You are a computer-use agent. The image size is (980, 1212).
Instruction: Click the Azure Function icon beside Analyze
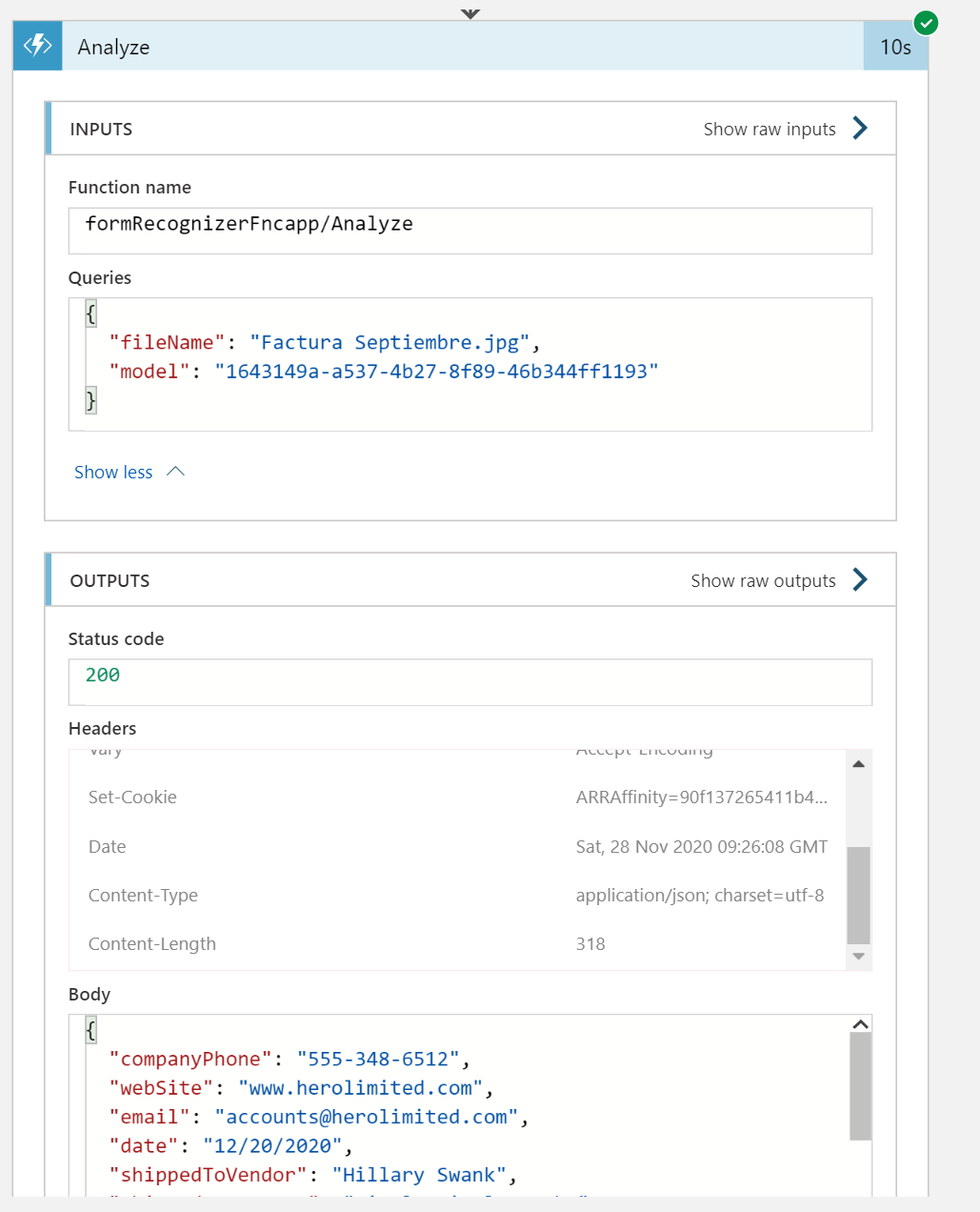click(38, 46)
